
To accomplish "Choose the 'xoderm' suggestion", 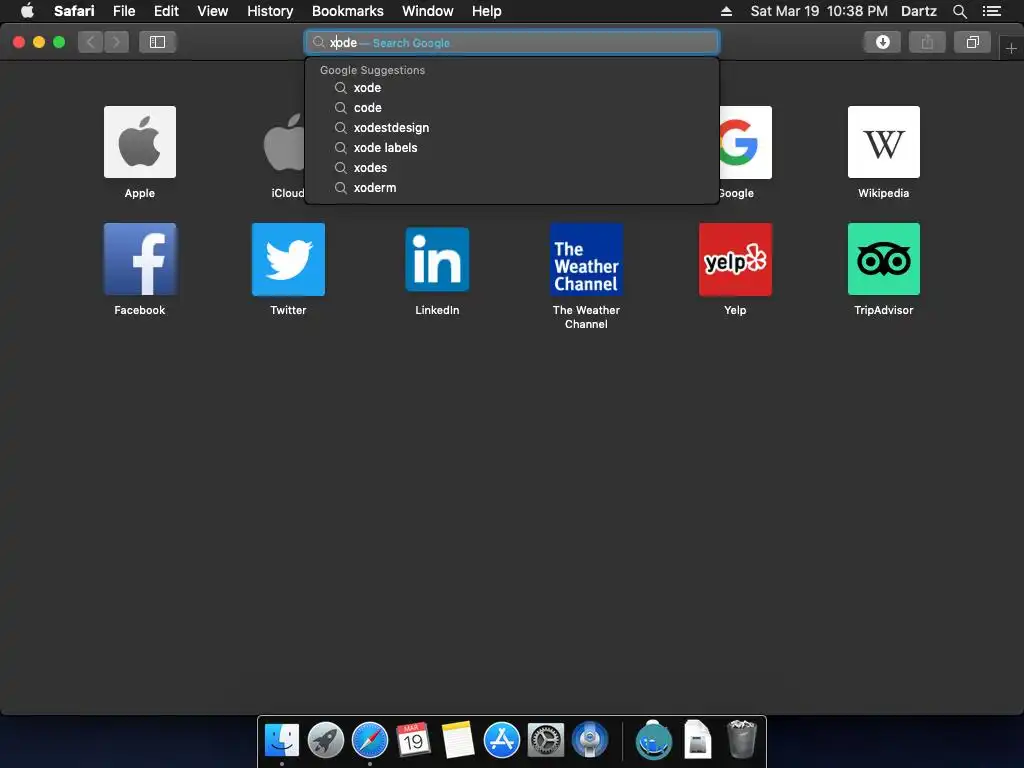I will [511, 187].
